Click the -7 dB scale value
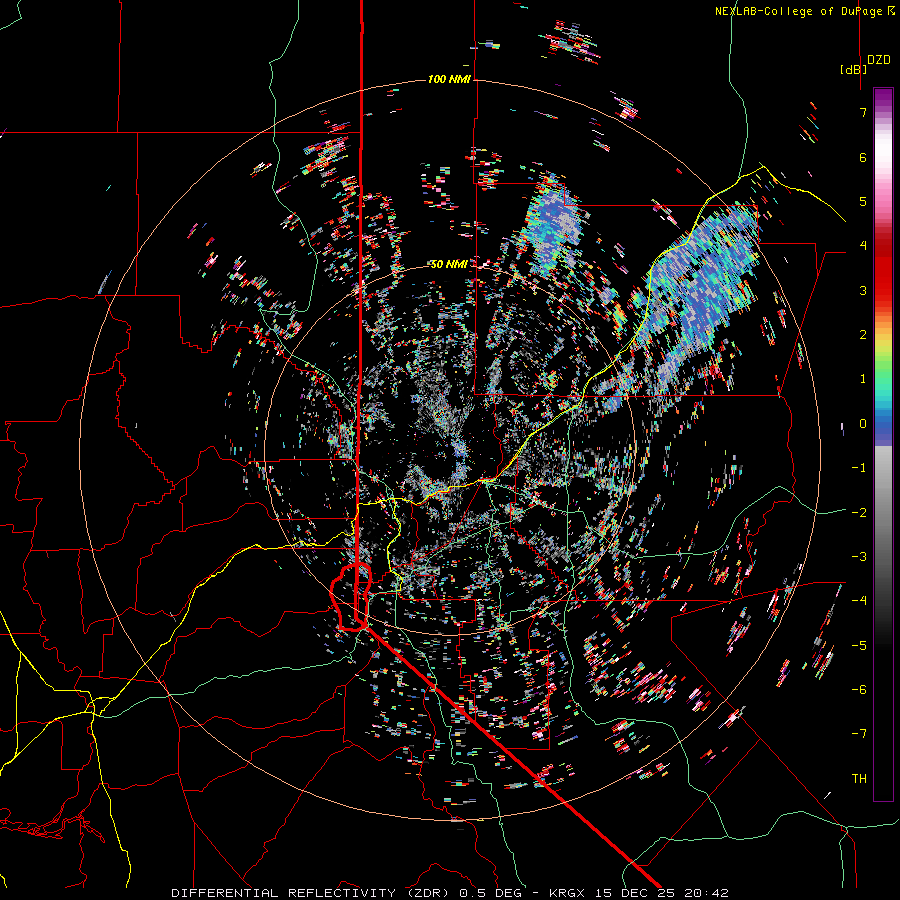This screenshot has height=900, width=900. click(x=859, y=734)
